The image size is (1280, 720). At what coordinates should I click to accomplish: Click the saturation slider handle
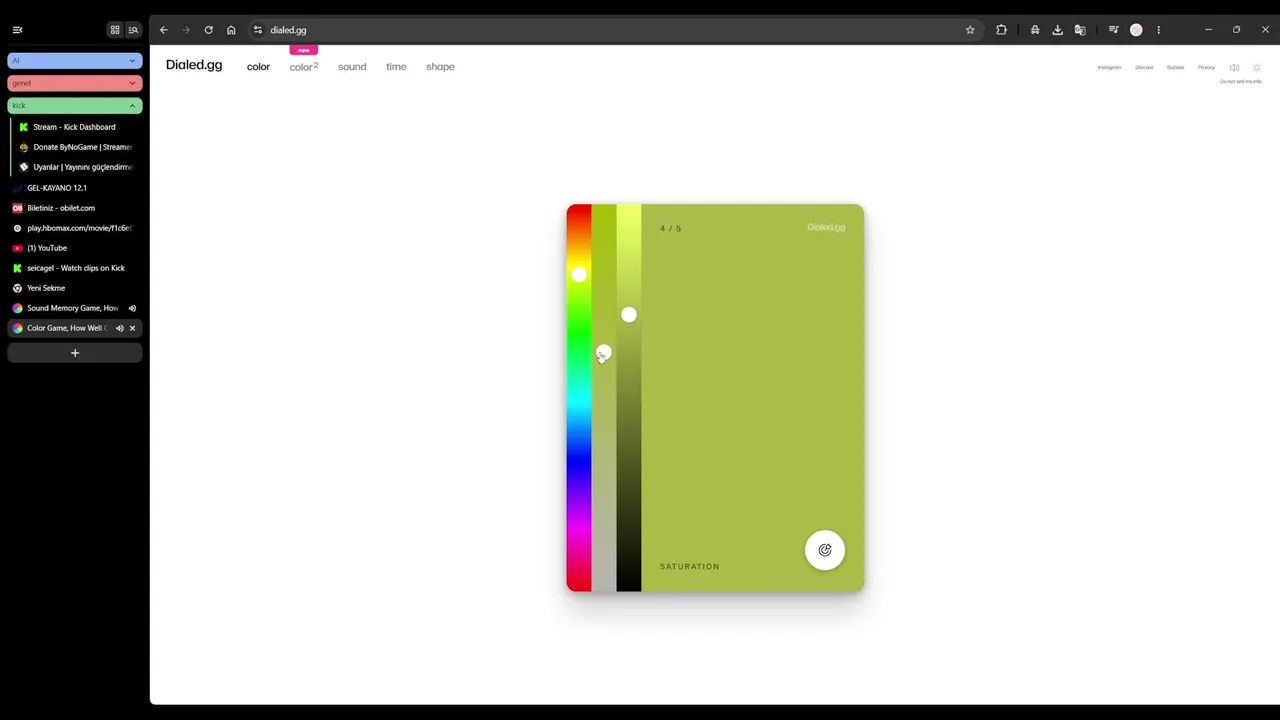pyautogui.click(x=603, y=353)
